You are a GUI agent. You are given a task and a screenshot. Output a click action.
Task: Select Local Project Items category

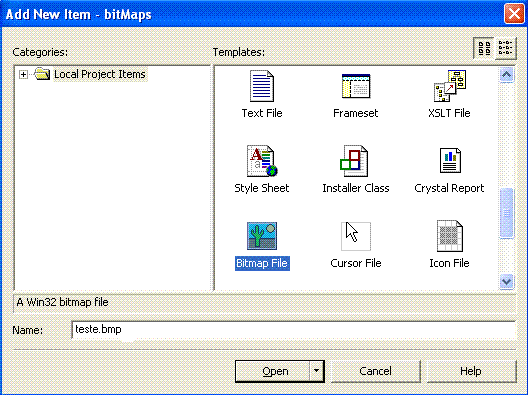99,74
